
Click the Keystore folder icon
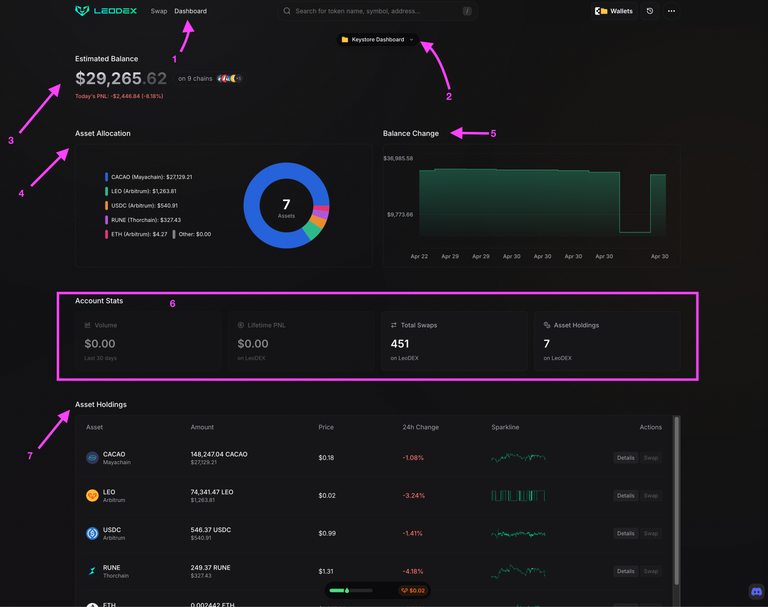click(345, 39)
